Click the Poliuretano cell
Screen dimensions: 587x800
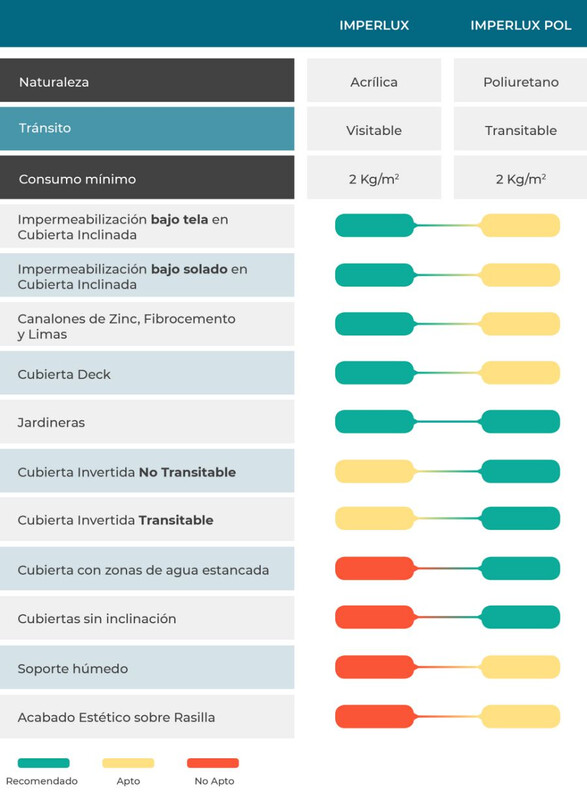[520, 80]
